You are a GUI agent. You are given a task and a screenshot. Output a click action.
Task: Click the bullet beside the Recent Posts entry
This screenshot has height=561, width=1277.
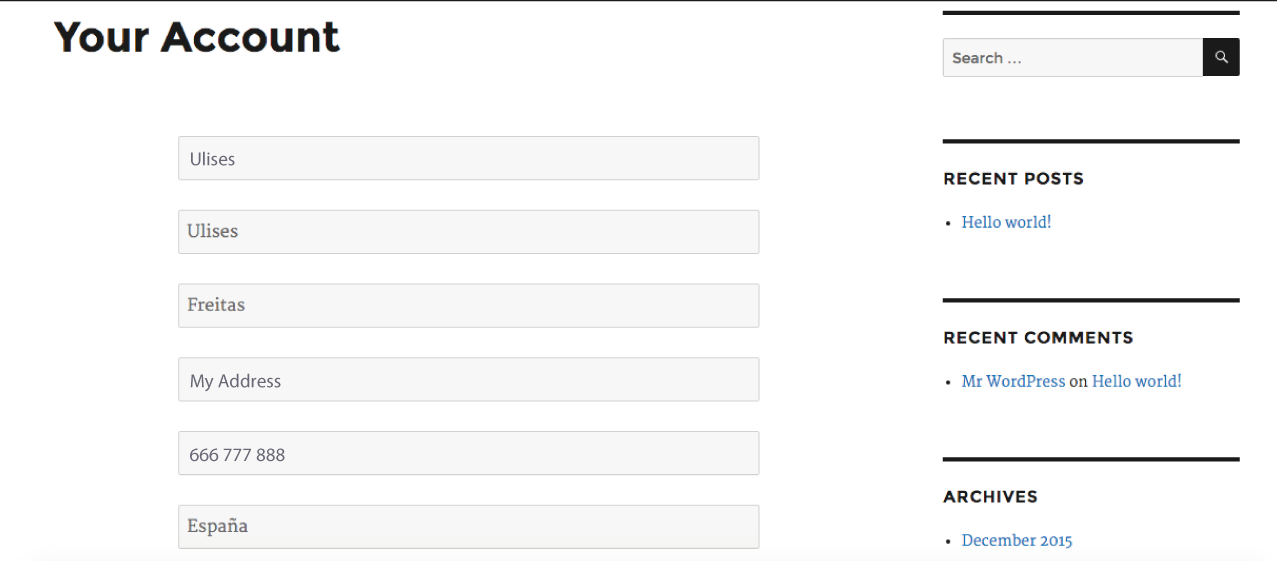(948, 223)
